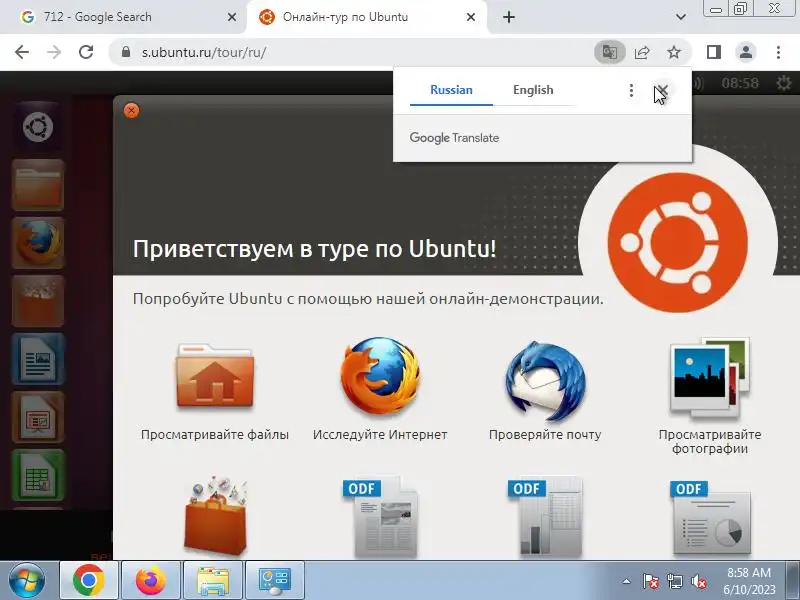Open Translate popup three-dot options

pos(631,91)
